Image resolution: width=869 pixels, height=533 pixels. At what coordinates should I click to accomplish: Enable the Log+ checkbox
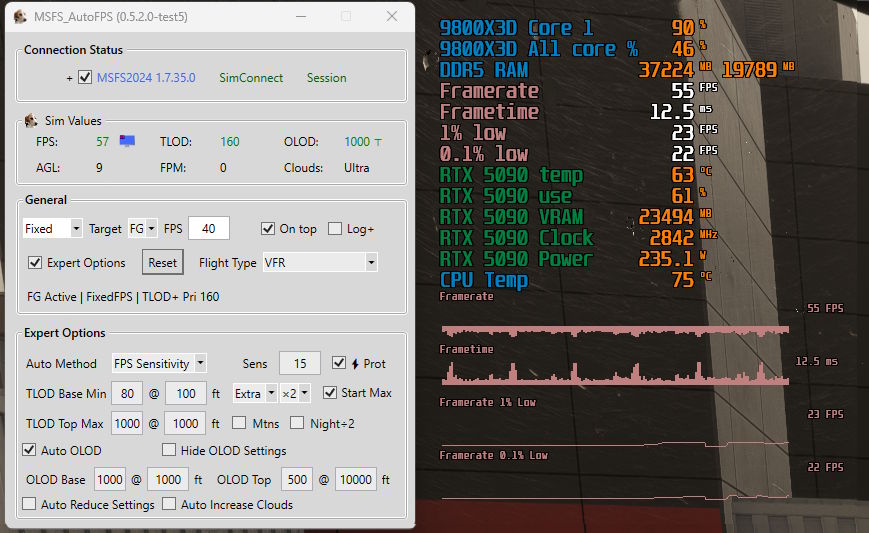tap(335, 228)
